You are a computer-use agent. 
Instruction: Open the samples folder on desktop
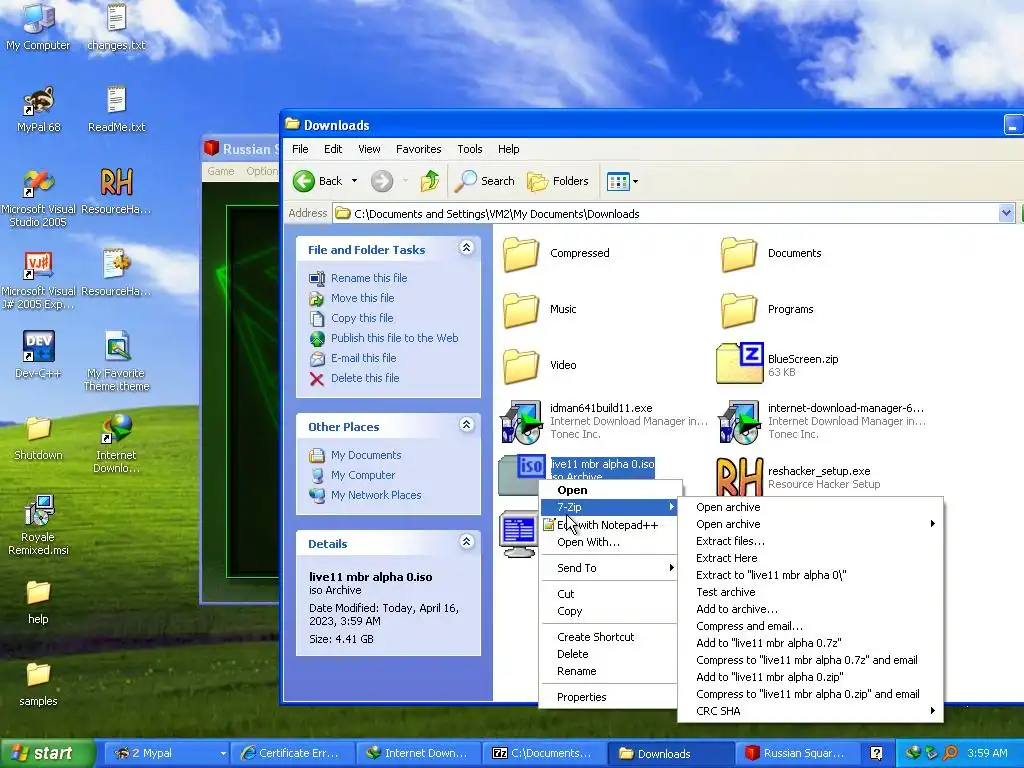[x=38, y=684]
